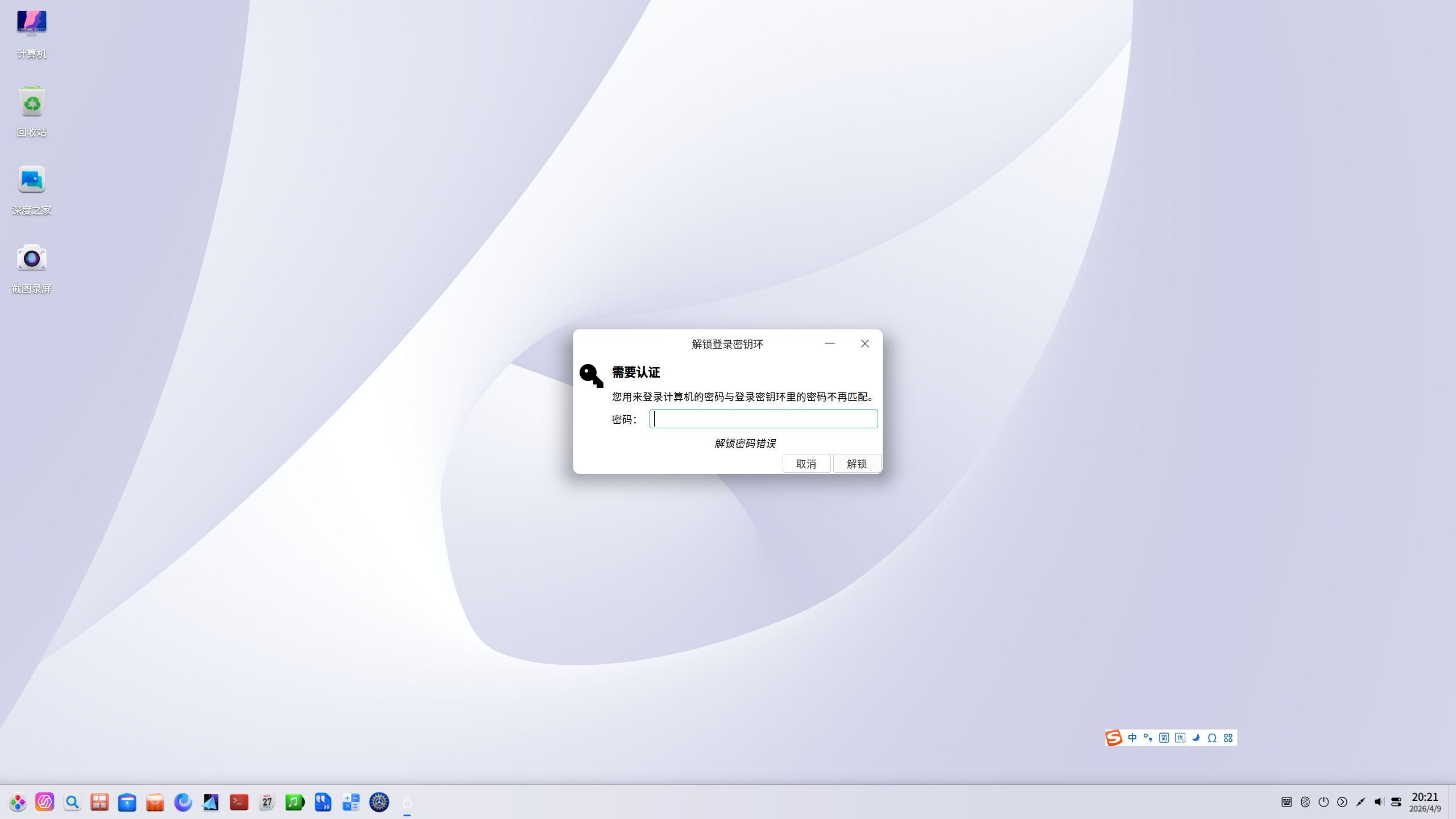The height and width of the screenshot is (819, 1456).
Task: Toggle Sogou simplified/traditional 简 switch
Action: 1164,738
